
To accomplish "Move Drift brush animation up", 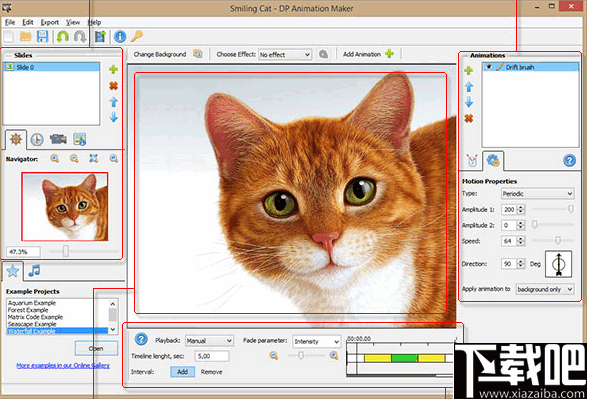I will point(468,87).
